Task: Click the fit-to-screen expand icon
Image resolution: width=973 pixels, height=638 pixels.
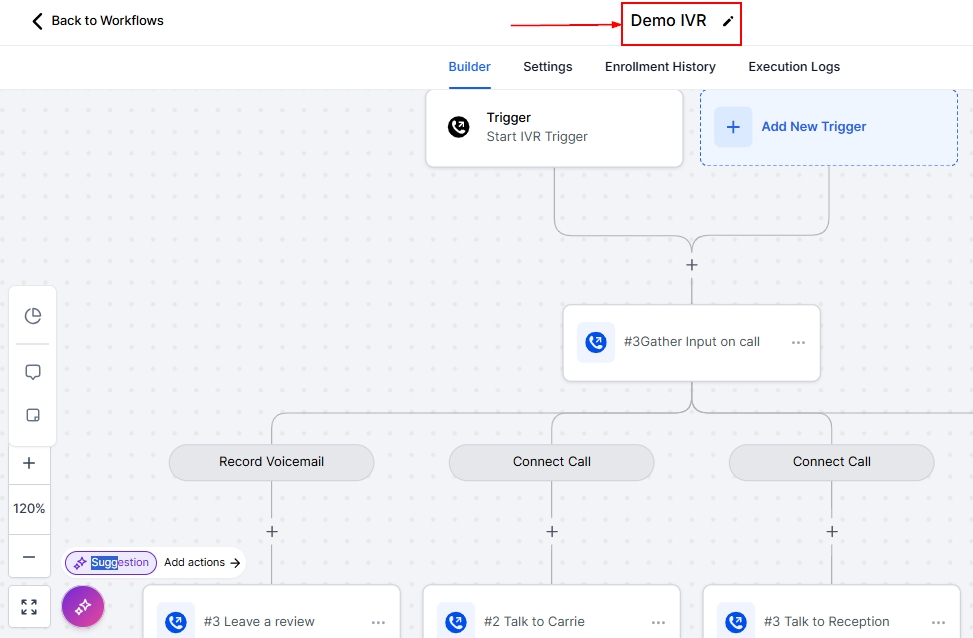Action: click(29, 607)
